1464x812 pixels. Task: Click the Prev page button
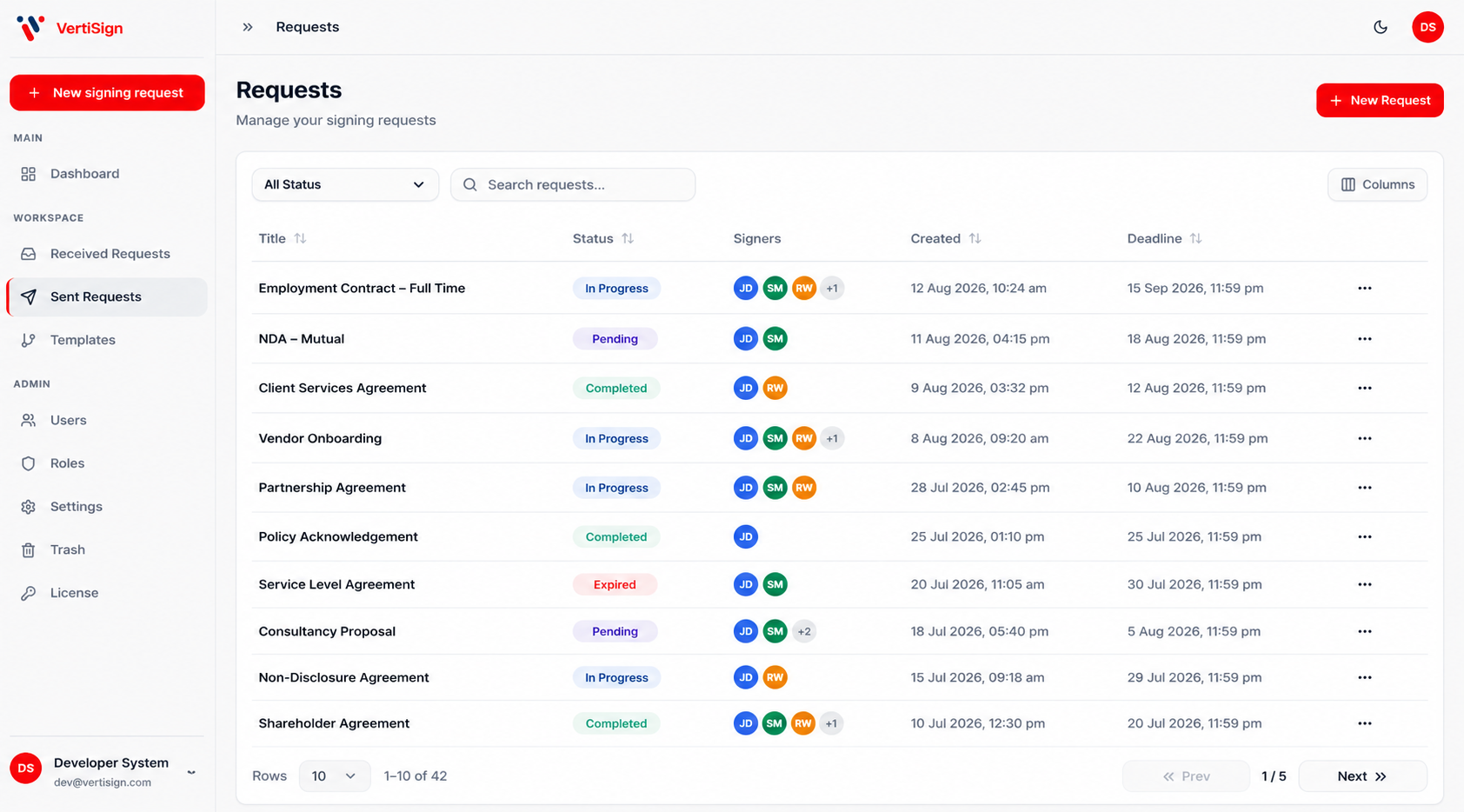click(1186, 776)
